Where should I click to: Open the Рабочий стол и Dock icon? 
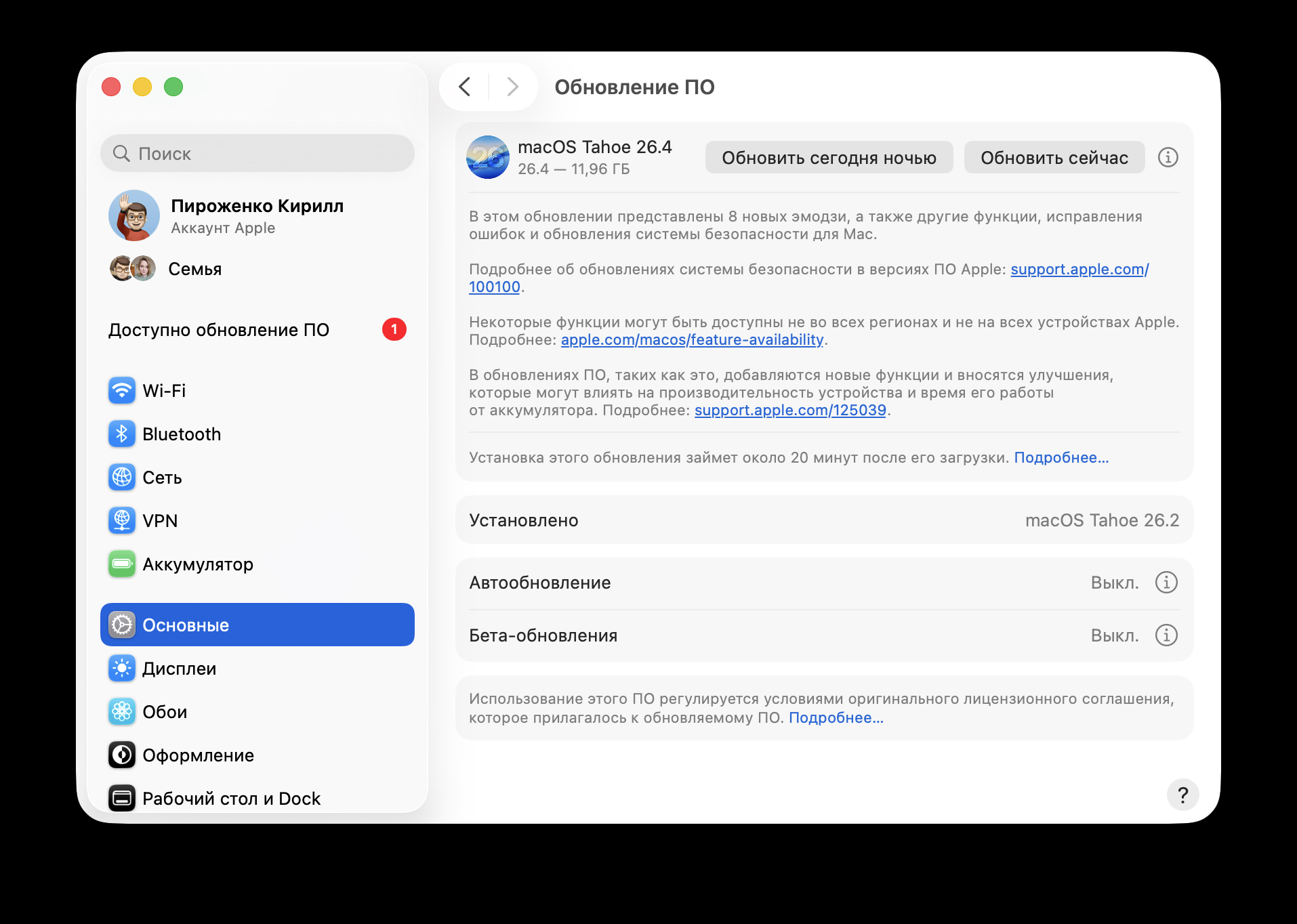coord(121,798)
